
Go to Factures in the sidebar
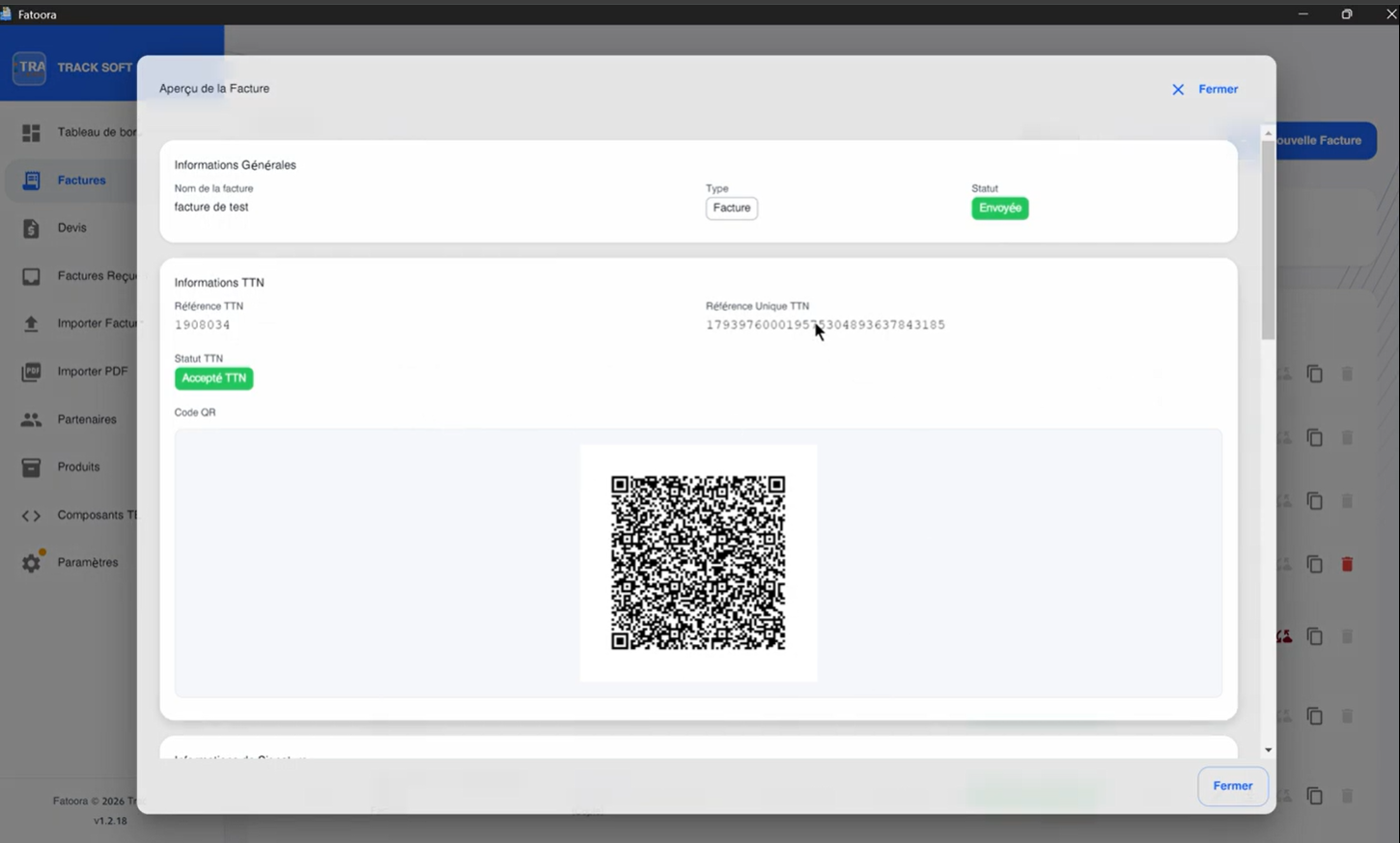[x=81, y=181]
